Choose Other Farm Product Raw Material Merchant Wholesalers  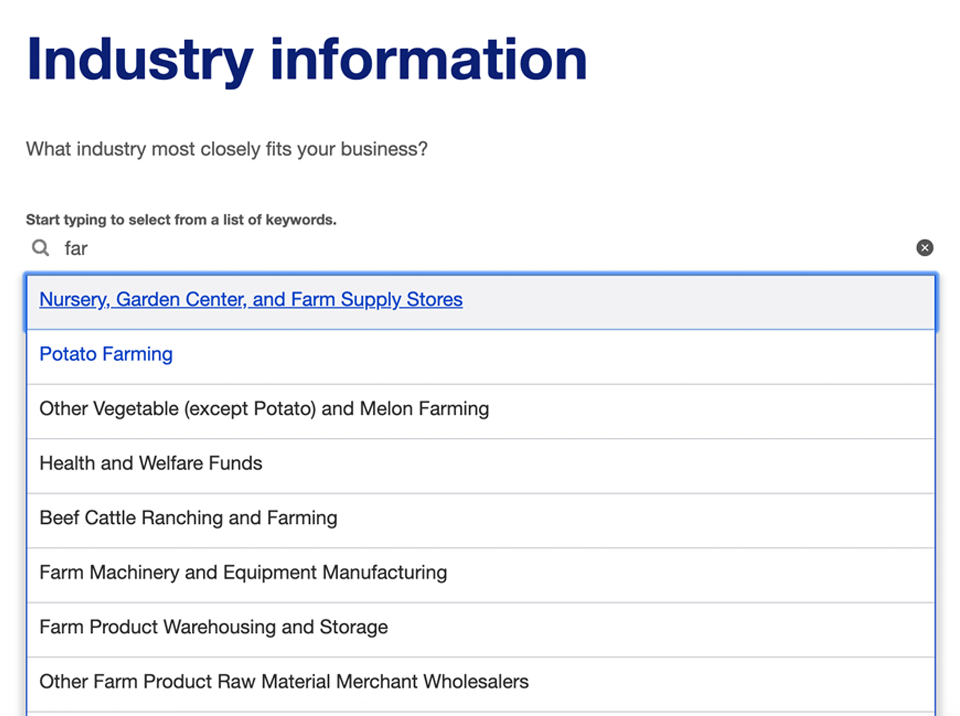tap(284, 682)
